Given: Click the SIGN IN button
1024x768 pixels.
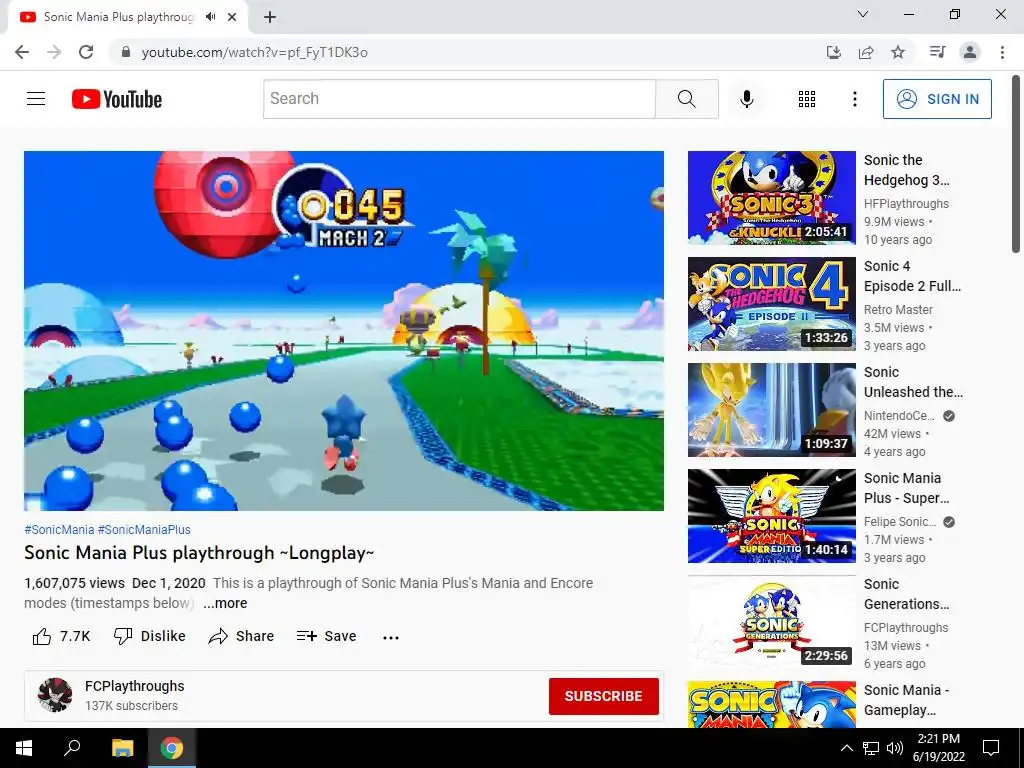Looking at the screenshot, I should (x=937, y=99).
